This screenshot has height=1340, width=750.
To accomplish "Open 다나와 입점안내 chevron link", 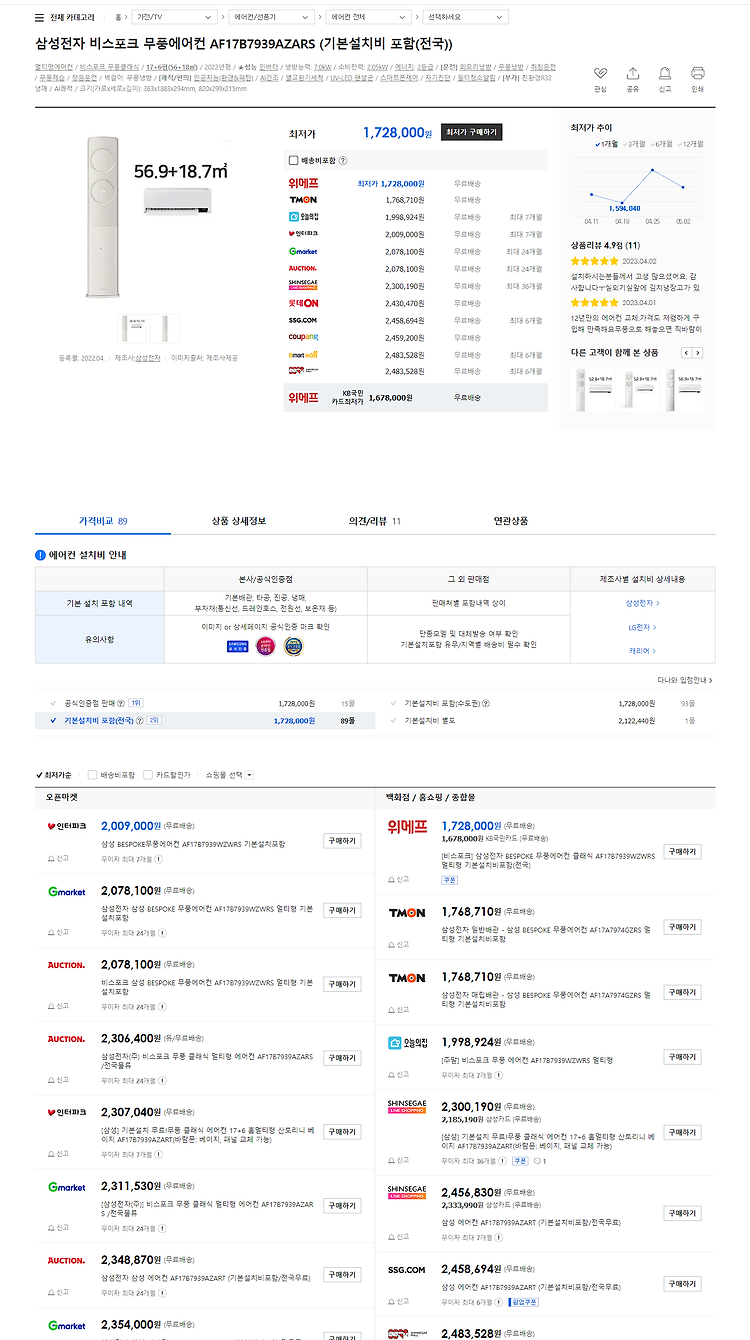I will click(685, 680).
